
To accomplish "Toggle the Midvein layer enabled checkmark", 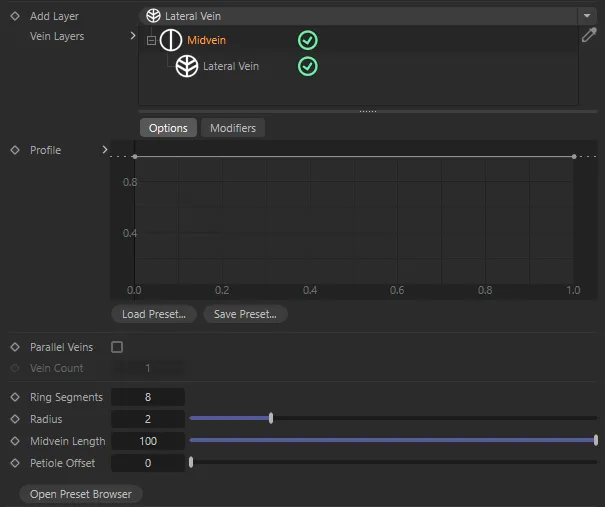I will pos(308,40).
